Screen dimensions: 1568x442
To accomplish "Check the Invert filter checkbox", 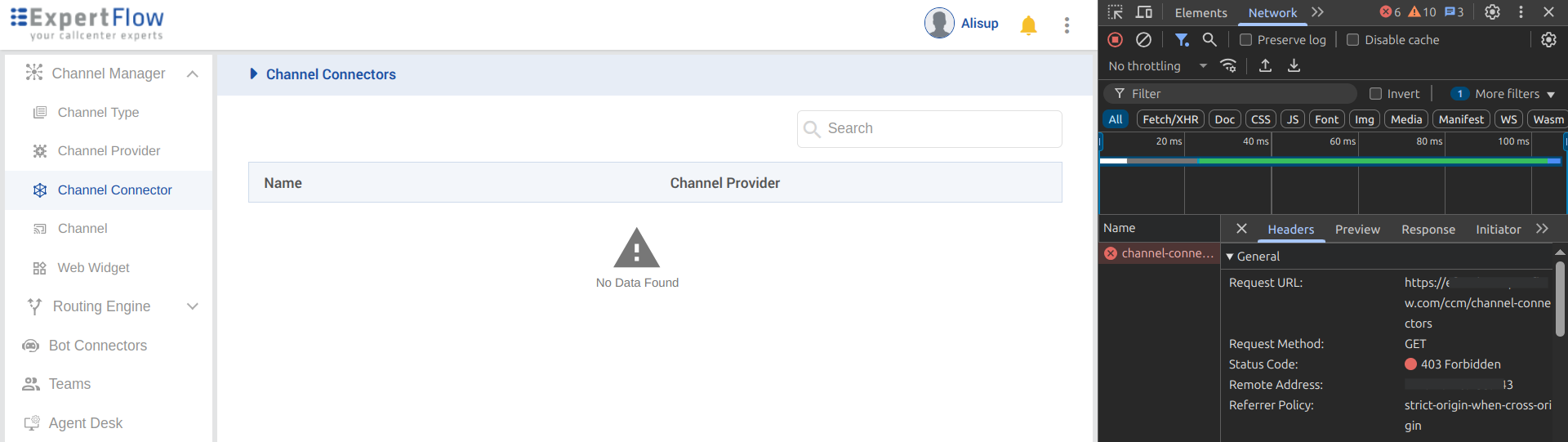I will (1375, 94).
